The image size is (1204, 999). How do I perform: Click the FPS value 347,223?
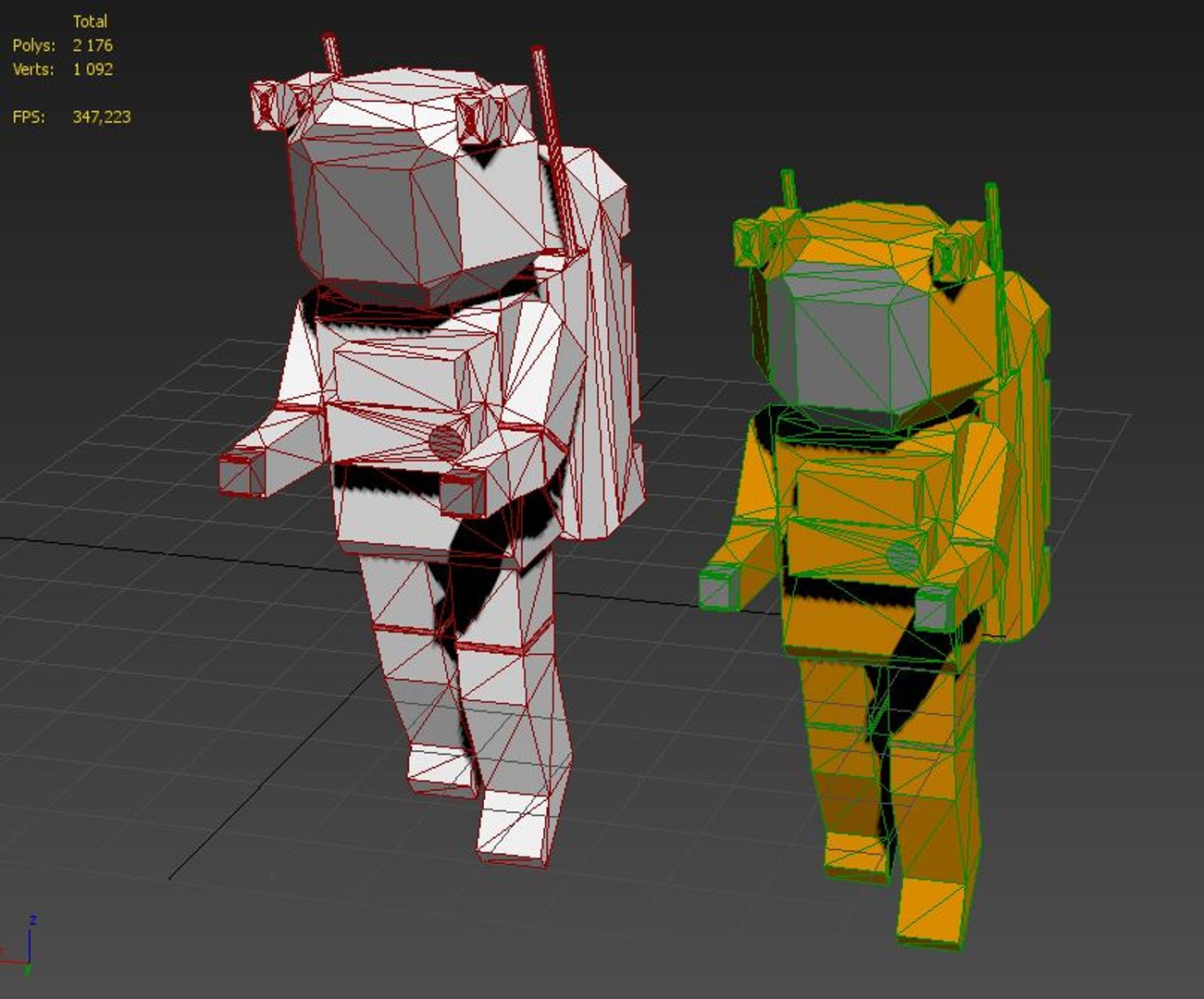point(102,117)
